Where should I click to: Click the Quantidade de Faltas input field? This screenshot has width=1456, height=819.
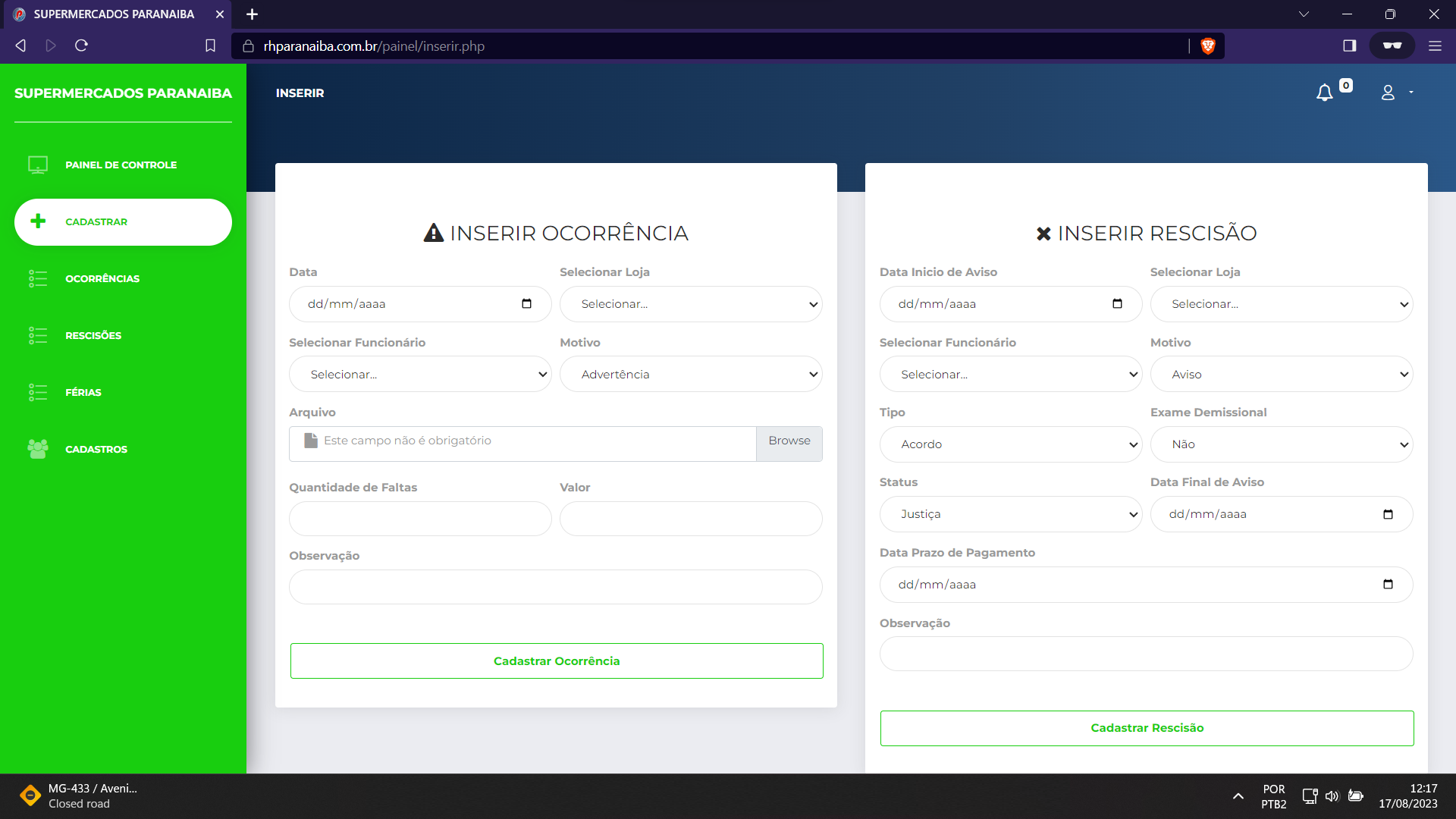[420, 519]
